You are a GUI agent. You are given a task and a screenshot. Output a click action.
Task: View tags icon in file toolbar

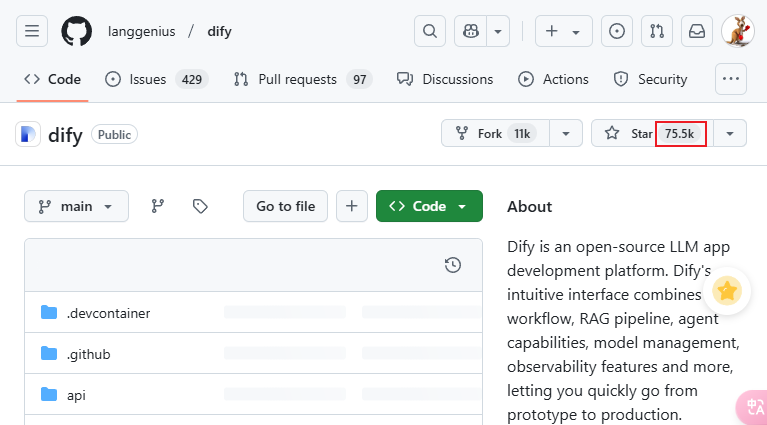coord(200,206)
